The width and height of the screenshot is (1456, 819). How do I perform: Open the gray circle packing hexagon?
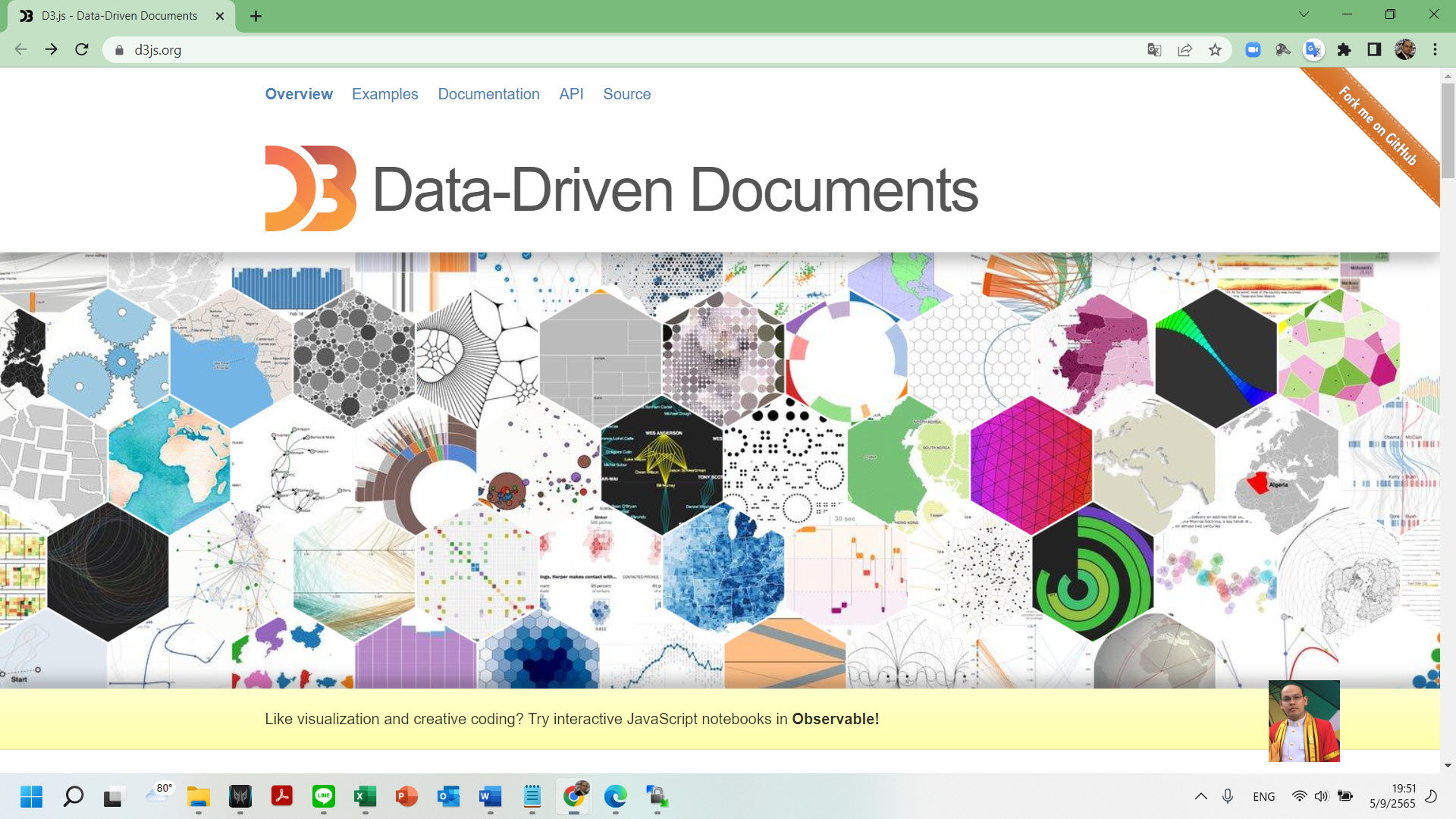click(353, 358)
